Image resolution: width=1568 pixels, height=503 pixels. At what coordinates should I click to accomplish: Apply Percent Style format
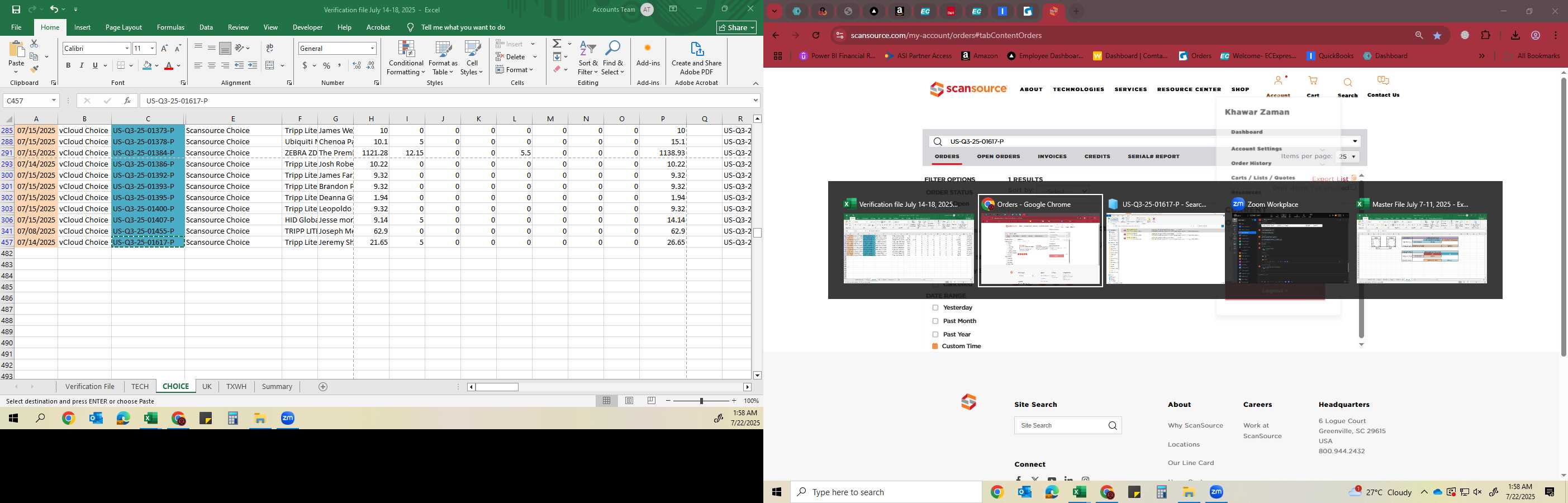tap(327, 65)
